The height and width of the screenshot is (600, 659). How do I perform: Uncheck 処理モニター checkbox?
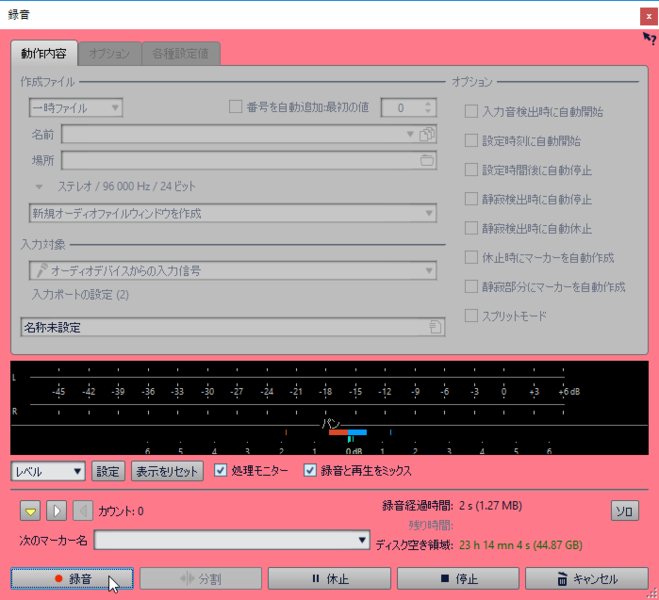click(x=221, y=470)
